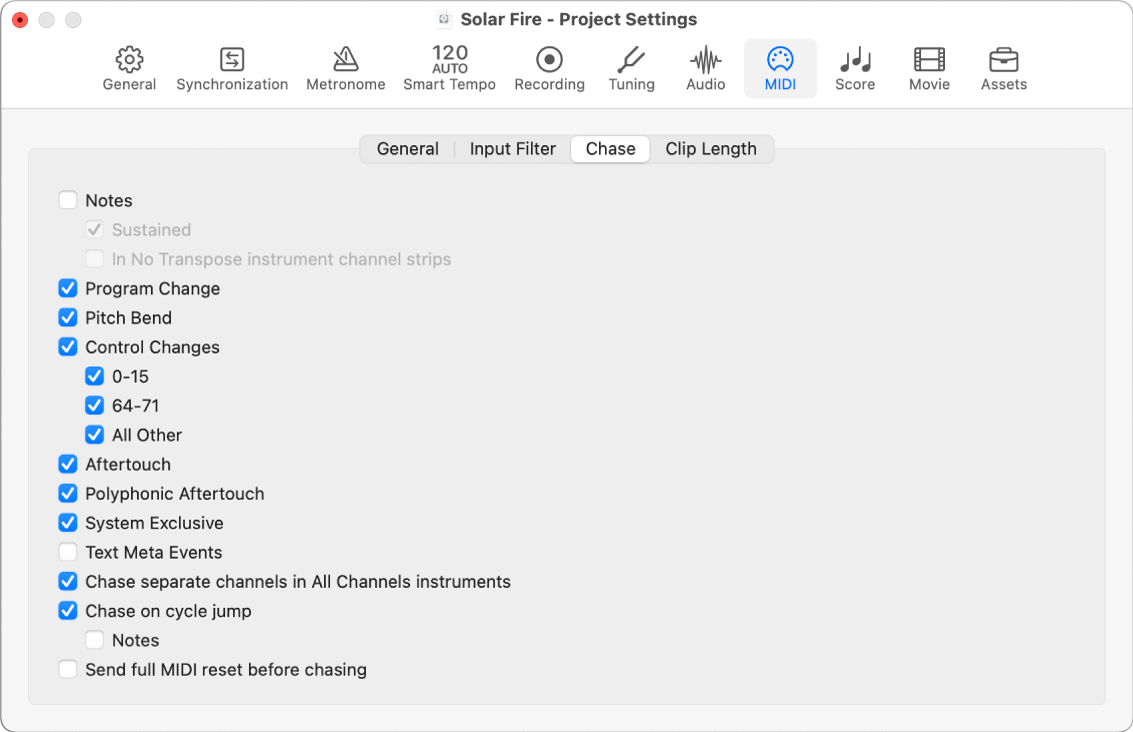1133x732 pixels.
Task: Enable Send full MIDI reset before chasing
Action: [68, 670]
